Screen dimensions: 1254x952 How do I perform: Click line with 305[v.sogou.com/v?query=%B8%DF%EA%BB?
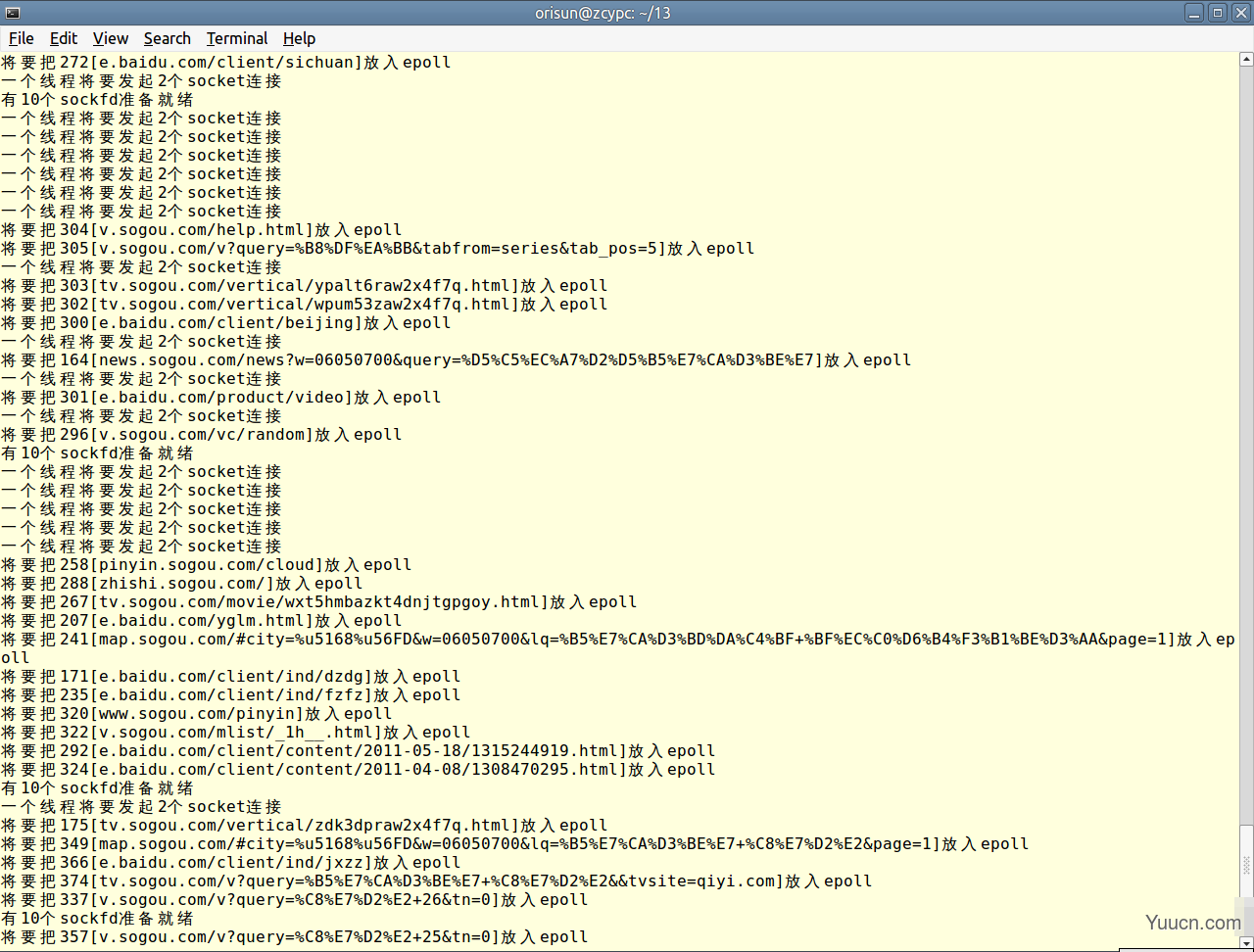(x=378, y=249)
